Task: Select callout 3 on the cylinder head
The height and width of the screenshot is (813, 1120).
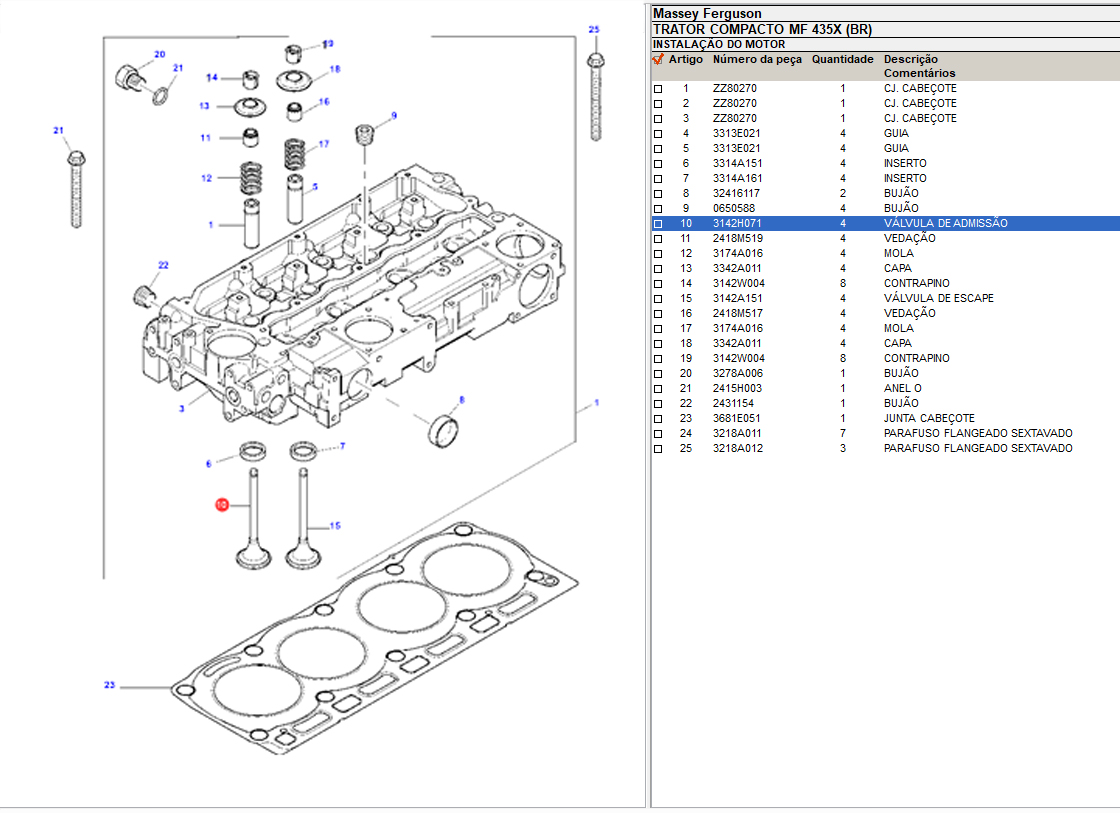Action: tap(181, 409)
